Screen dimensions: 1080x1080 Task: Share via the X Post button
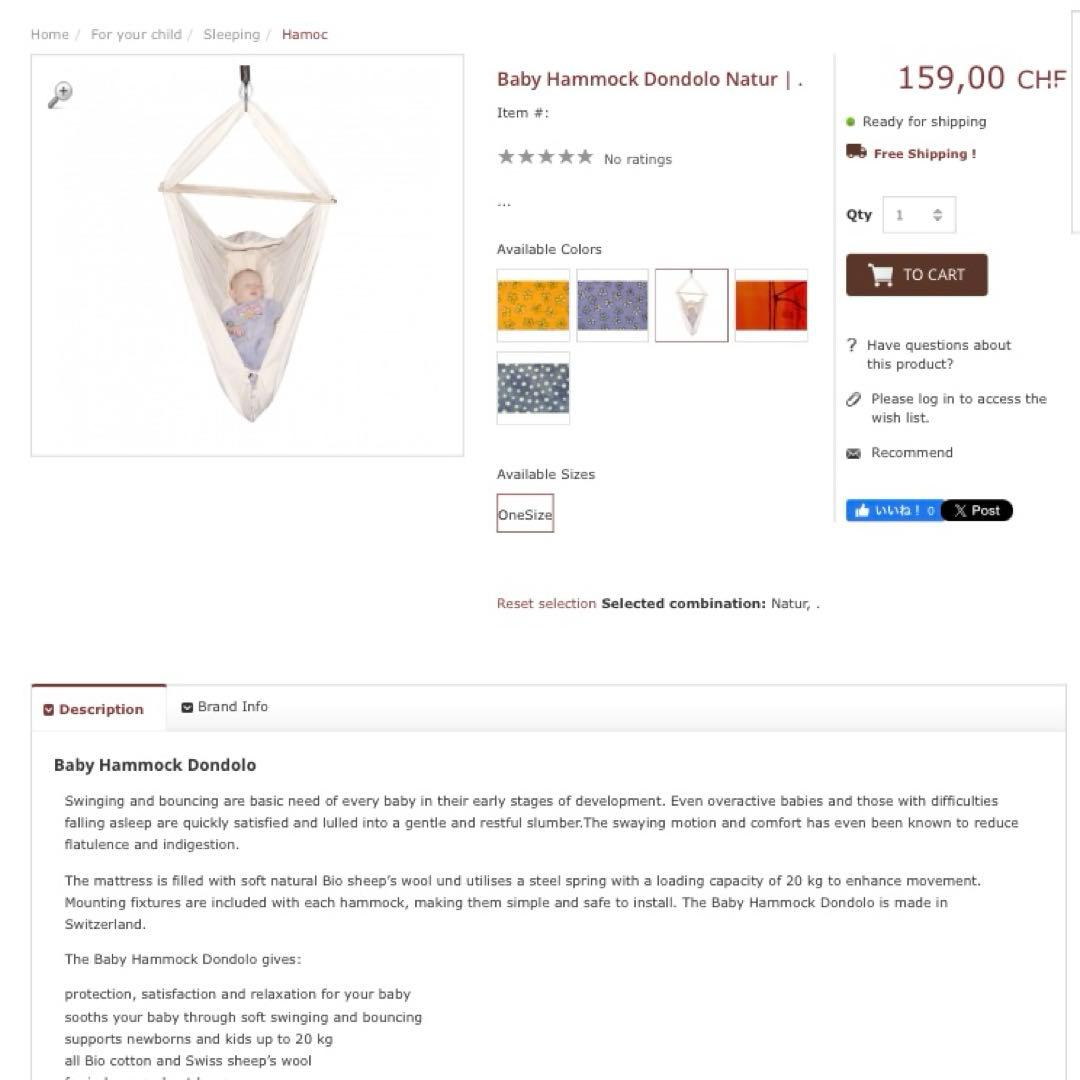pos(977,511)
